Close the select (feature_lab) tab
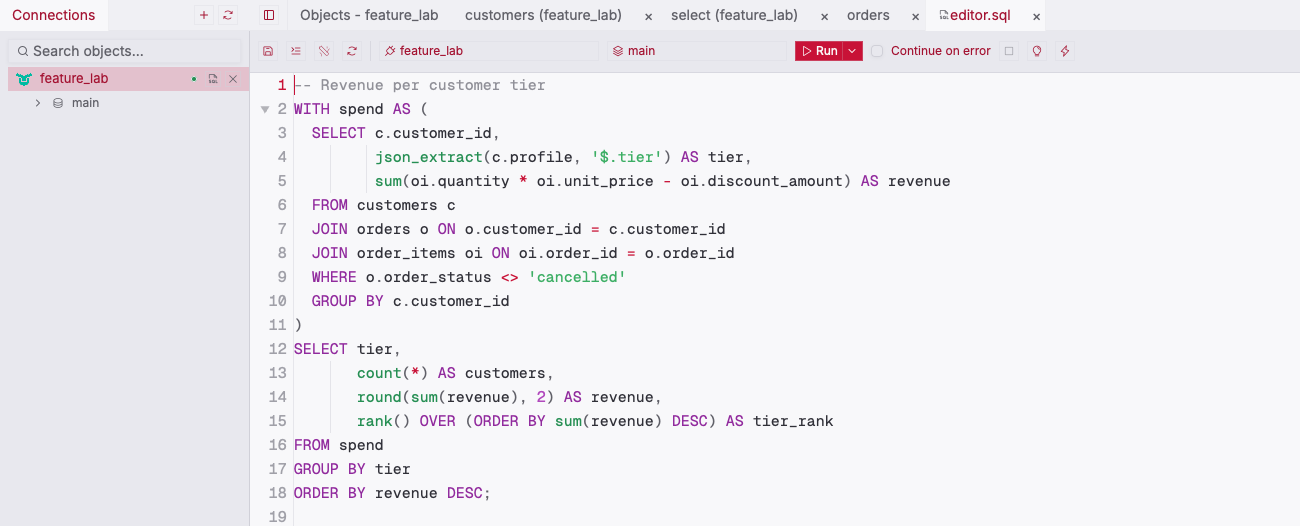The image size is (1300, 526). point(824,17)
